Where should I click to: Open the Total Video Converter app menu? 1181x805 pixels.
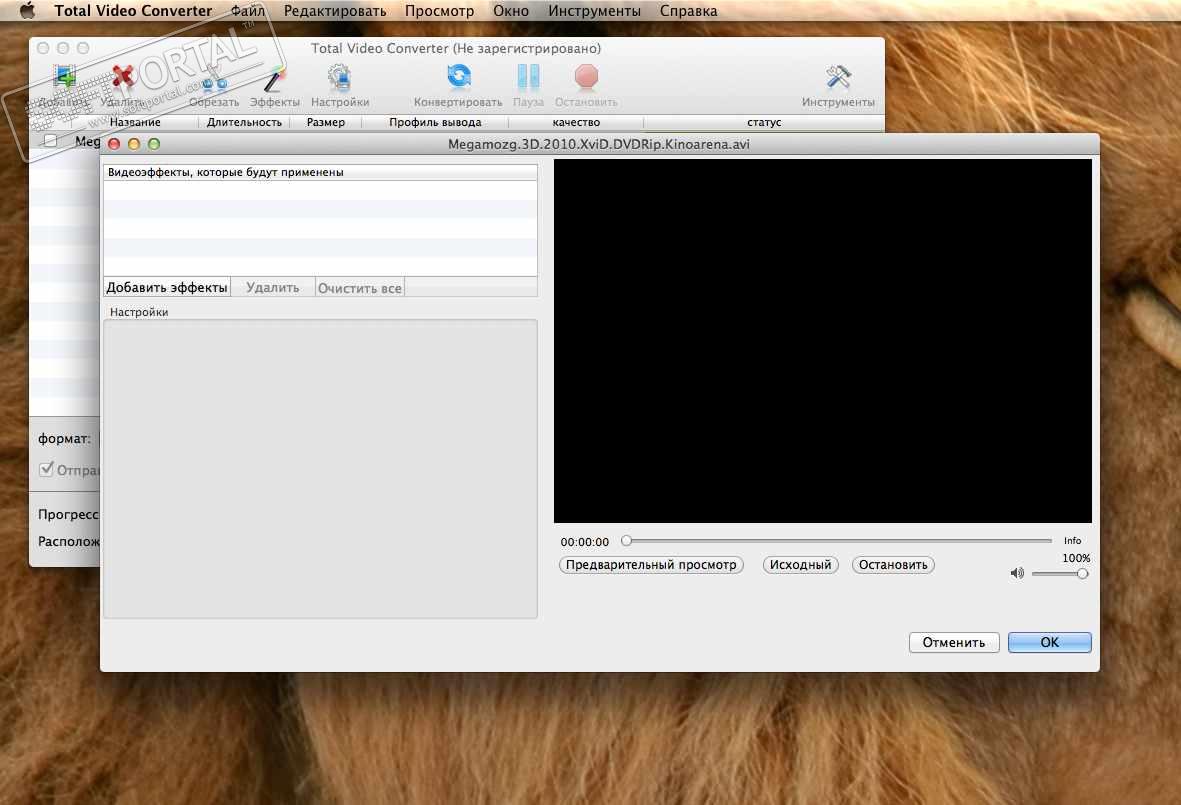click(x=133, y=11)
